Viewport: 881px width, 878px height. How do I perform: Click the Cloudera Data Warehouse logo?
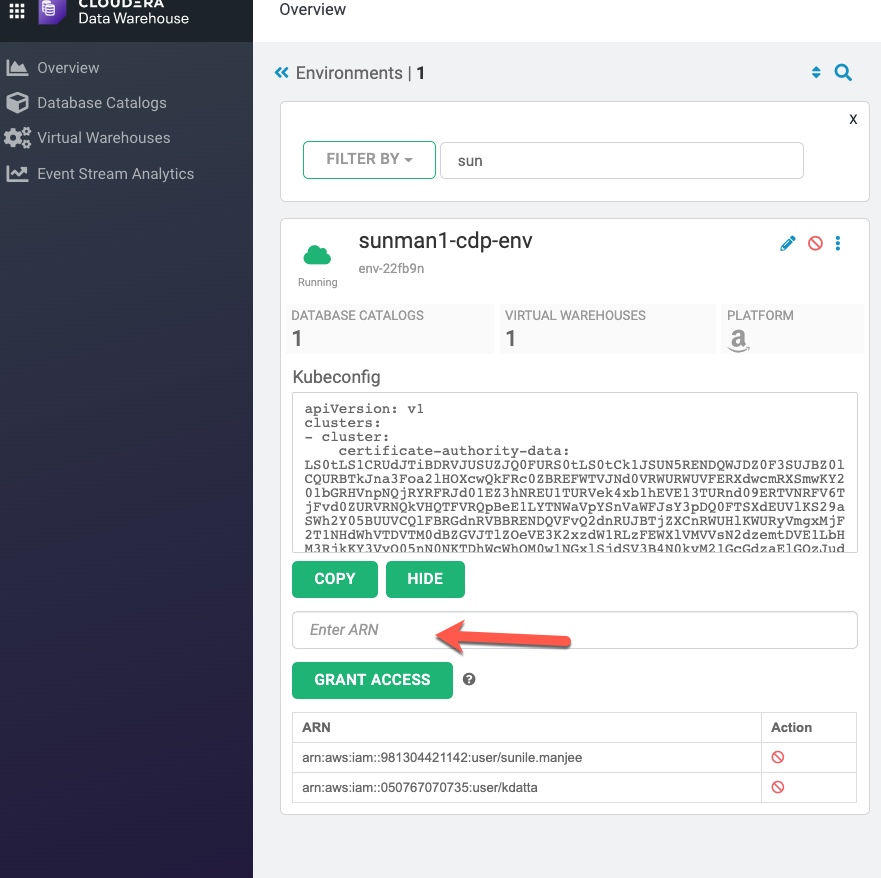pos(95,14)
